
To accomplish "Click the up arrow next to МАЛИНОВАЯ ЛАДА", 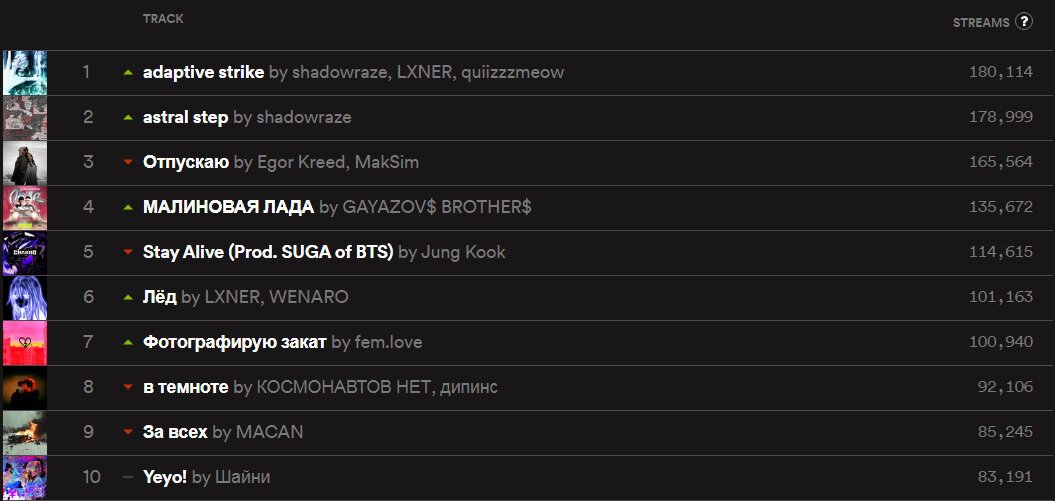I will [x=127, y=208].
